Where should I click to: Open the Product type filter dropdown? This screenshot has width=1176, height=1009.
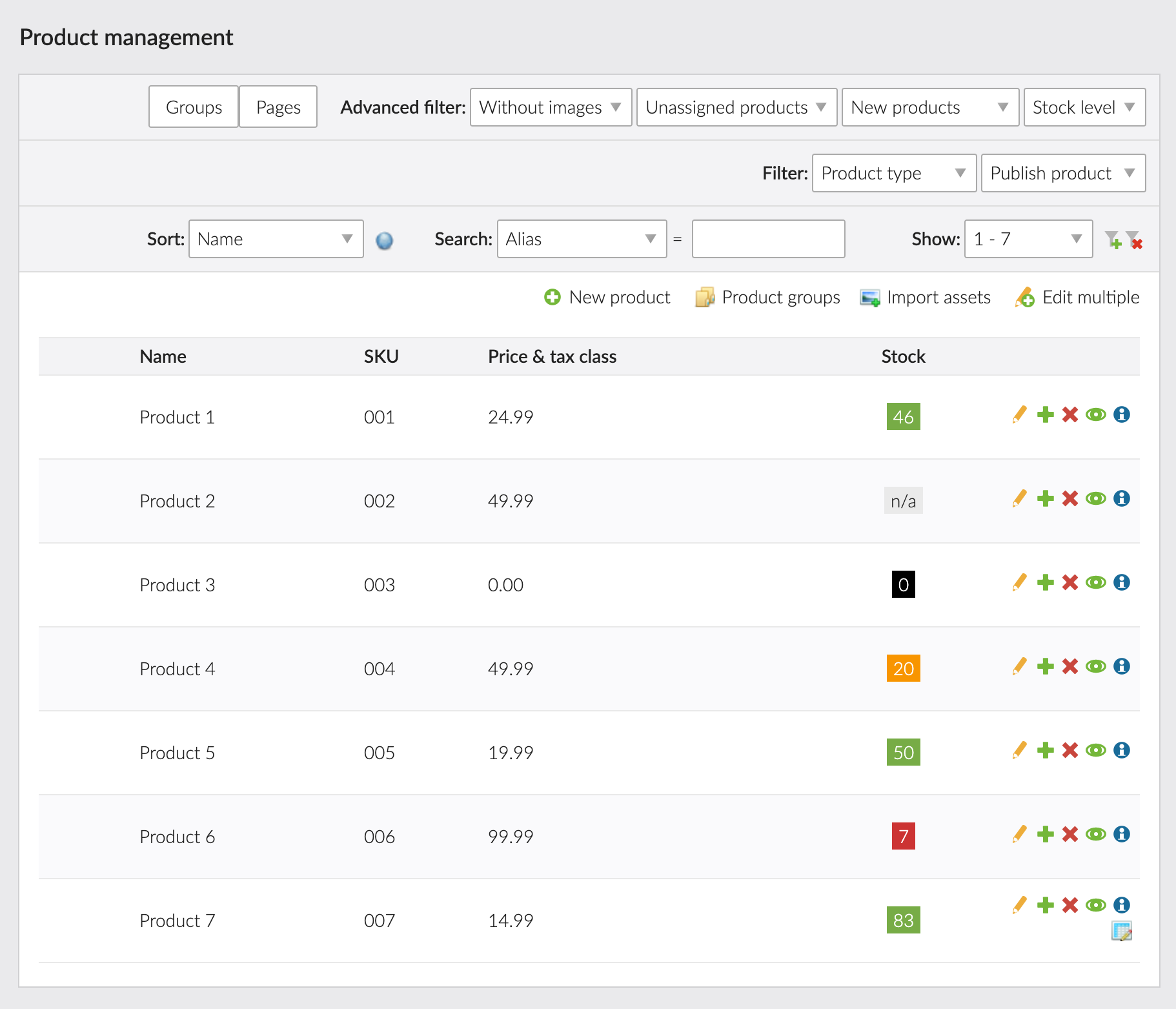(x=893, y=173)
